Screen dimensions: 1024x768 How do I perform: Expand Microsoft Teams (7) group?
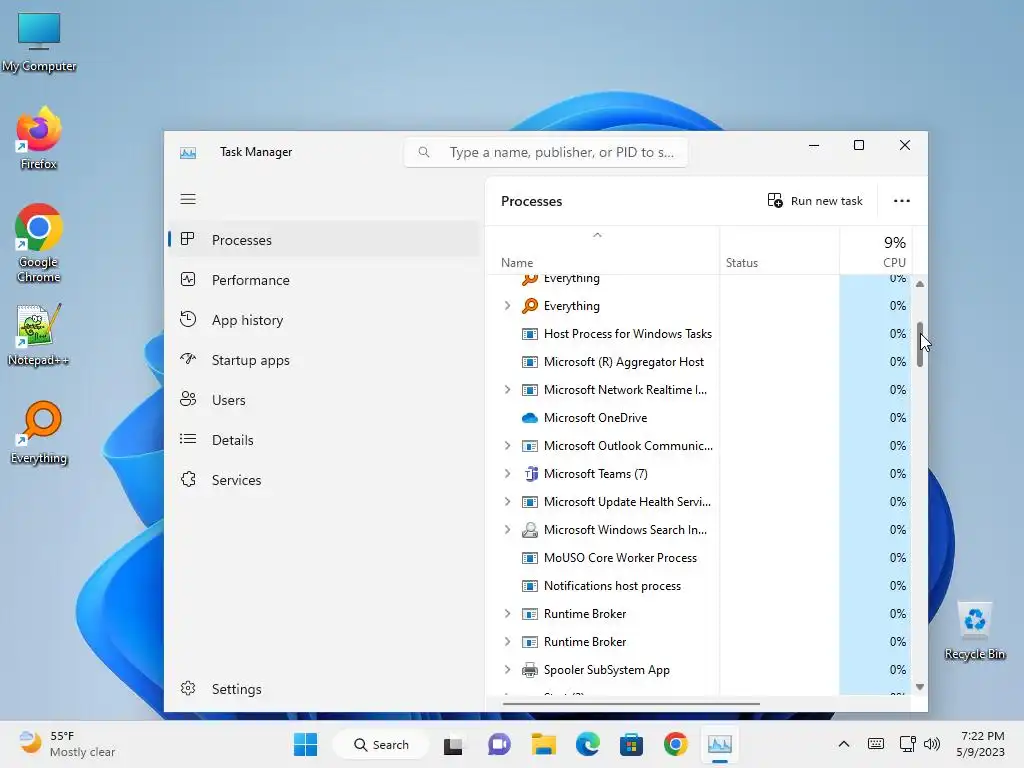507,473
